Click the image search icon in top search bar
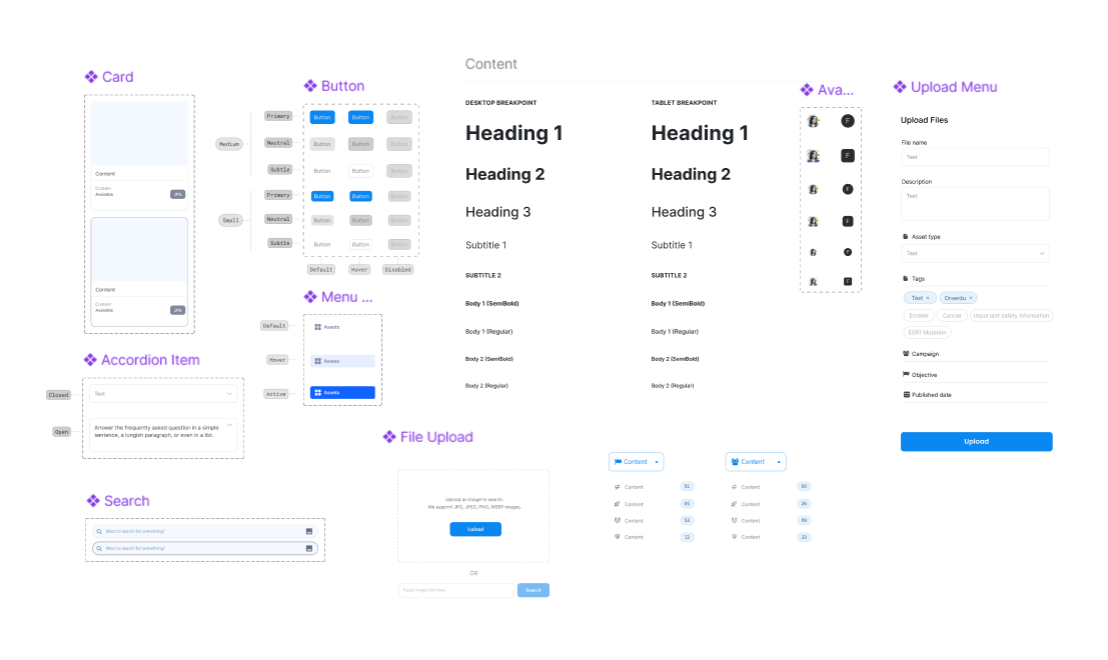 coord(309,531)
